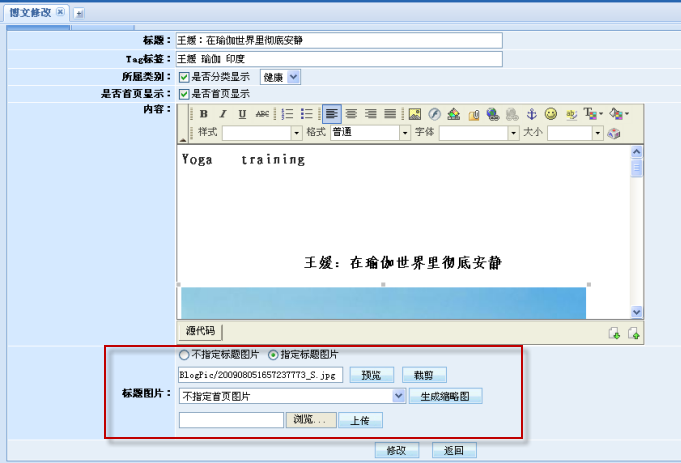Toggle bold formatting in editor toolbar
The height and width of the screenshot is (463, 681).
(x=203, y=114)
